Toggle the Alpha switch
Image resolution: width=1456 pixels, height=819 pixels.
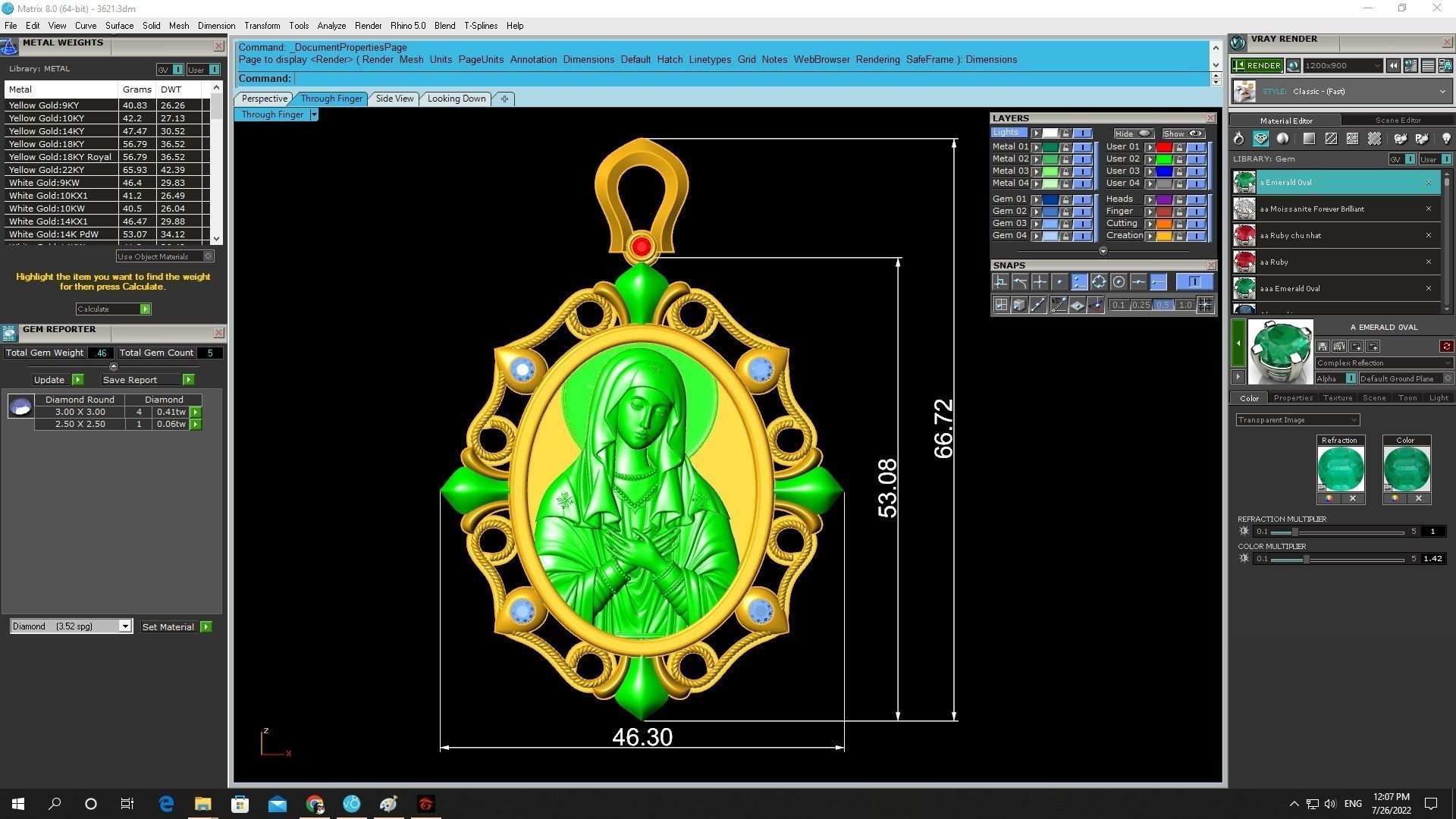[x=1351, y=378]
